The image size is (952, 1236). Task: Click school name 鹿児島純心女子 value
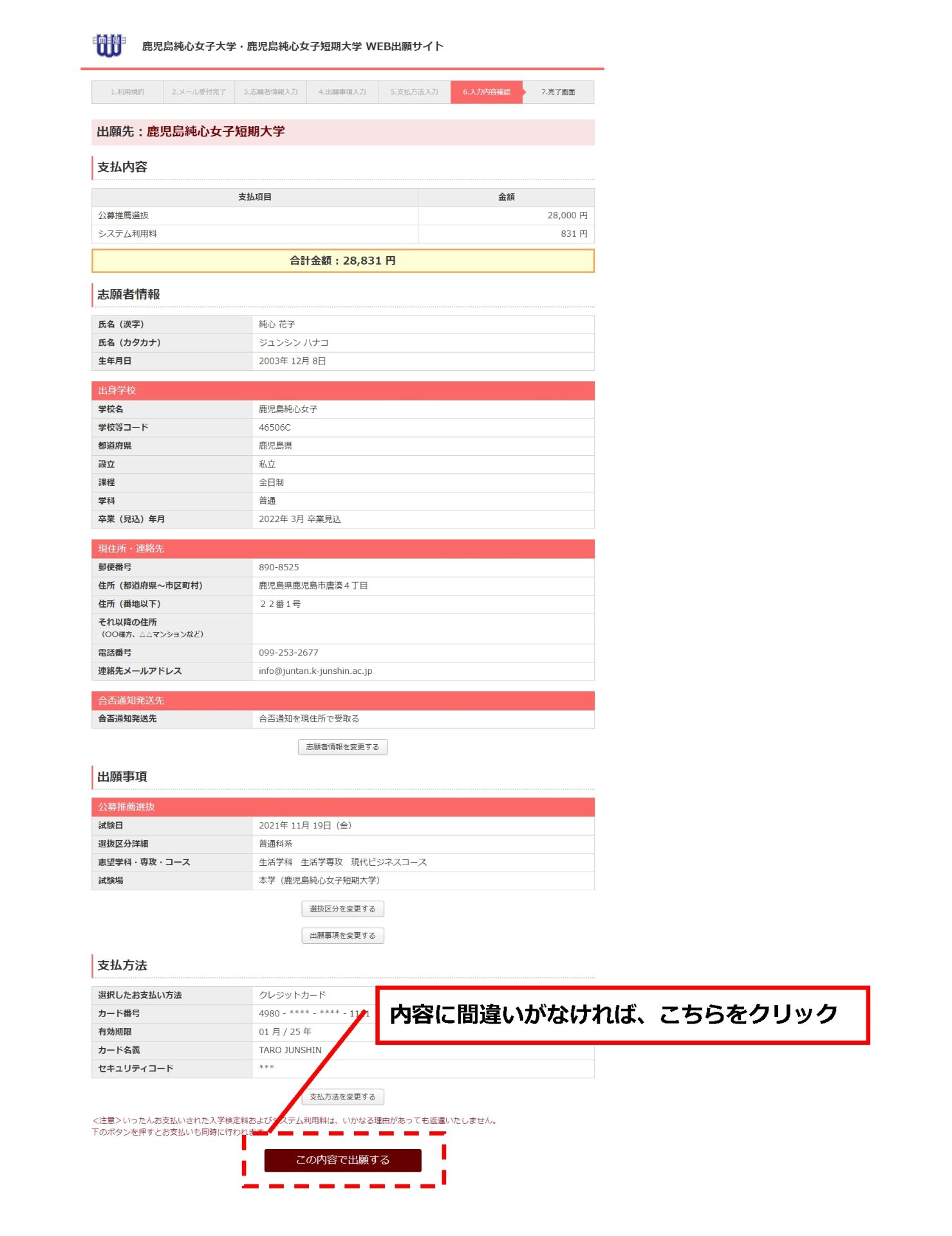click(x=288, y=409)
